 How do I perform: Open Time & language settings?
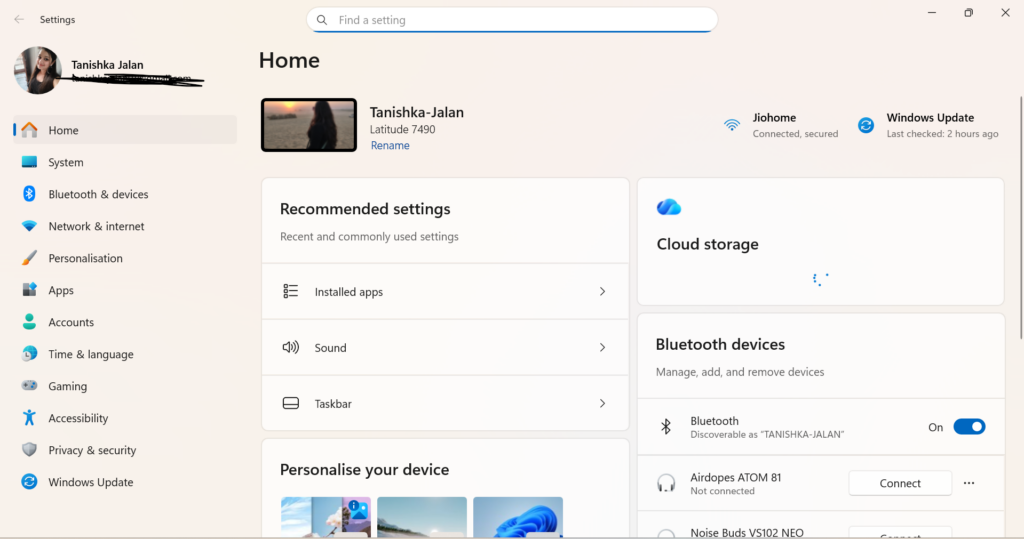125,353
